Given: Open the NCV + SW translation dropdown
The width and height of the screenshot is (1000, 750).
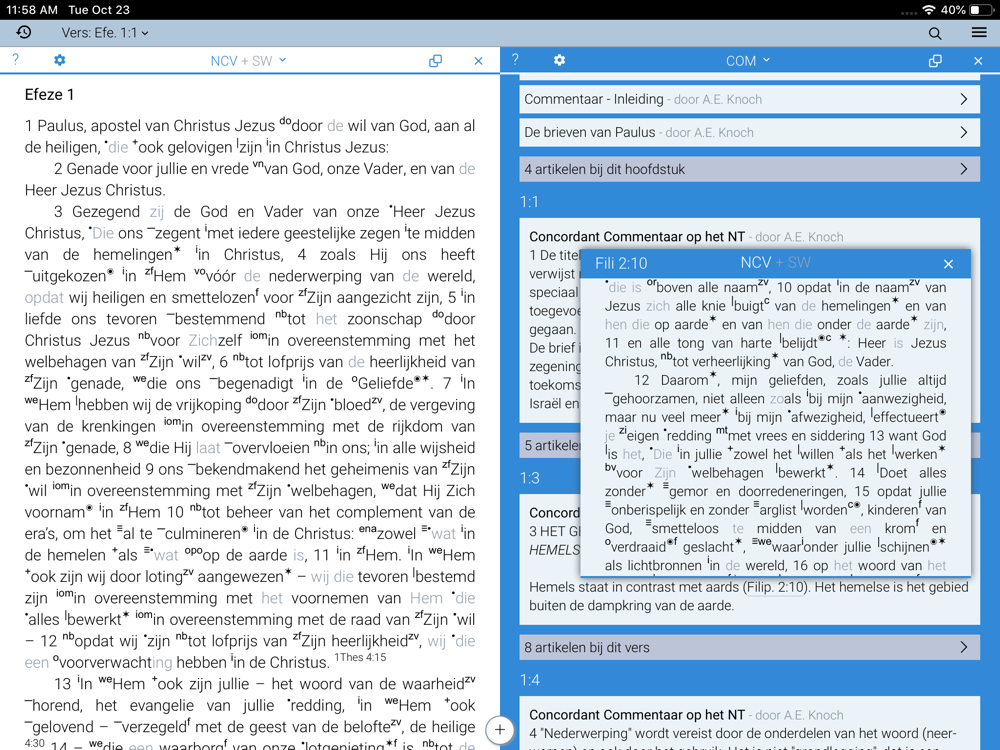Looking at the screenshot, I should pyautogui.click(x=248, y=61).
